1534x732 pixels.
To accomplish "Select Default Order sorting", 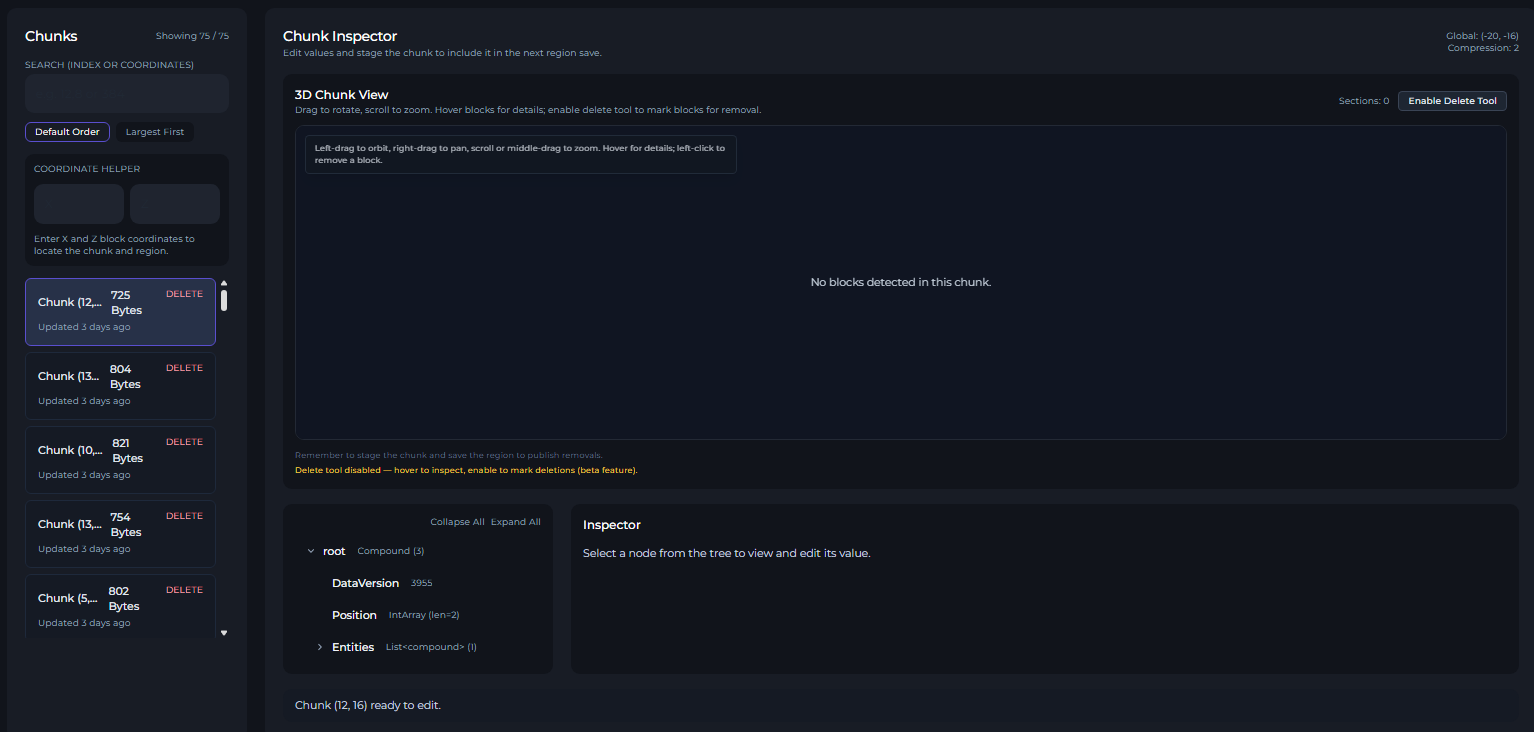I will tap(67, 132).
